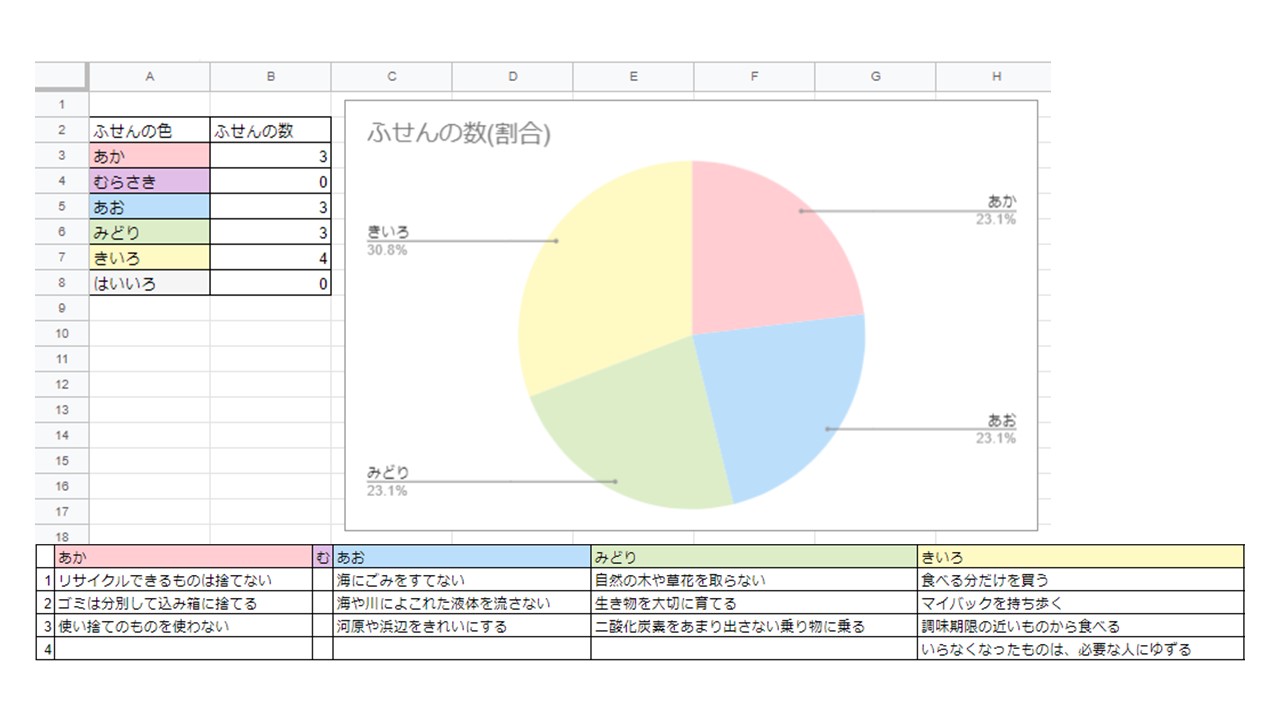Click the pink あか header in lower table
The width and height of the screenshot is (1280, 720).
[183, 557]
